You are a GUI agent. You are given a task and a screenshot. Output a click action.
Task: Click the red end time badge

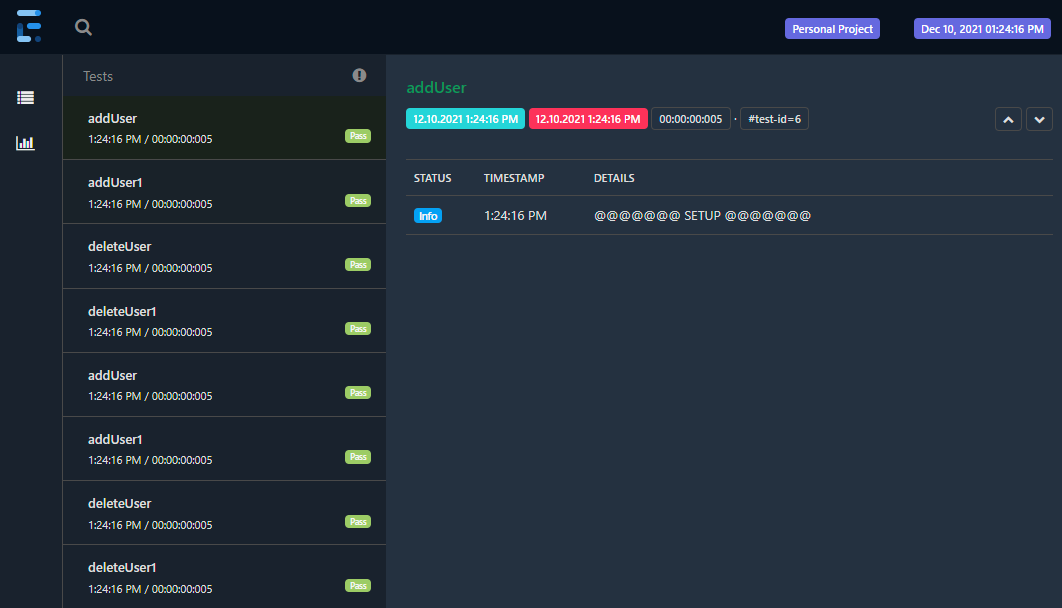[x=588, y=118]
